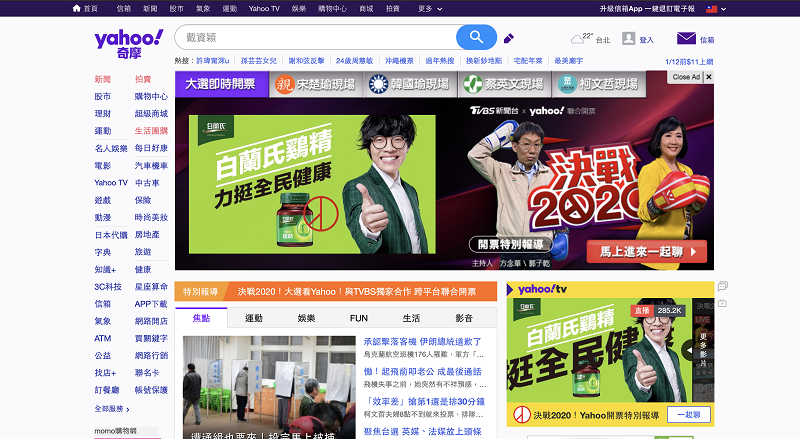Click 一起聊 button under Yahoo TV video
Image resolution: width=800 pixels, height=439 pixels.
tap(688, 415)
